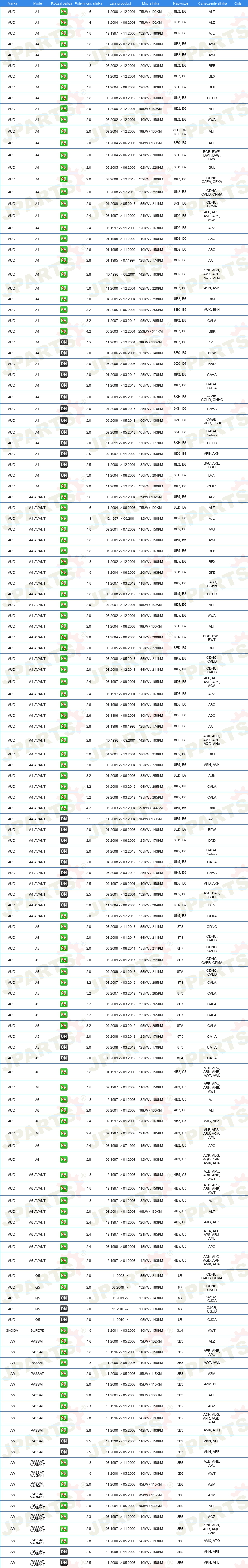The image size is (248, 1568).
Task: Click the 'Lata produkcji' column header
Action: [x=120, y=3]
